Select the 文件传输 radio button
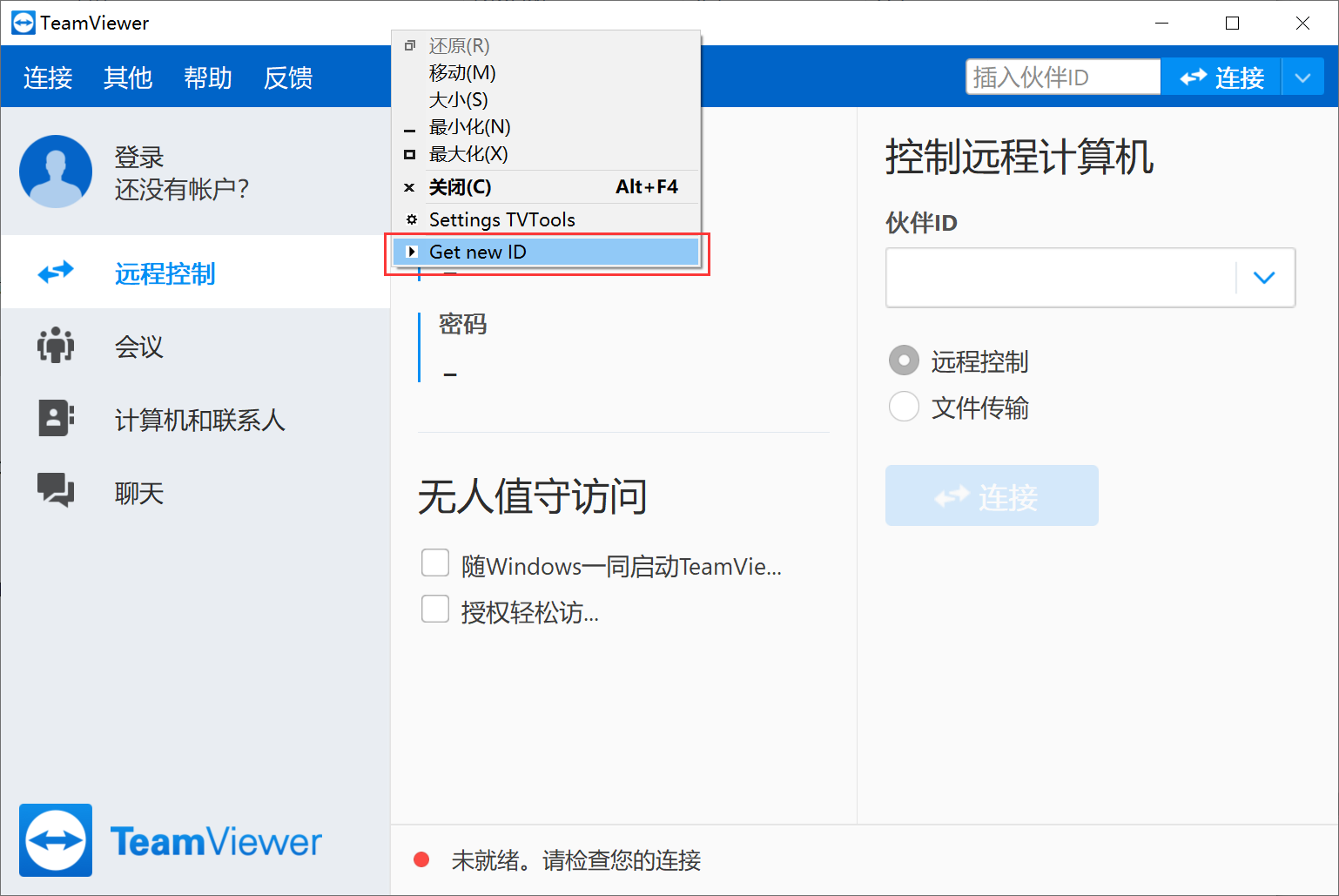 pos(904,407)
